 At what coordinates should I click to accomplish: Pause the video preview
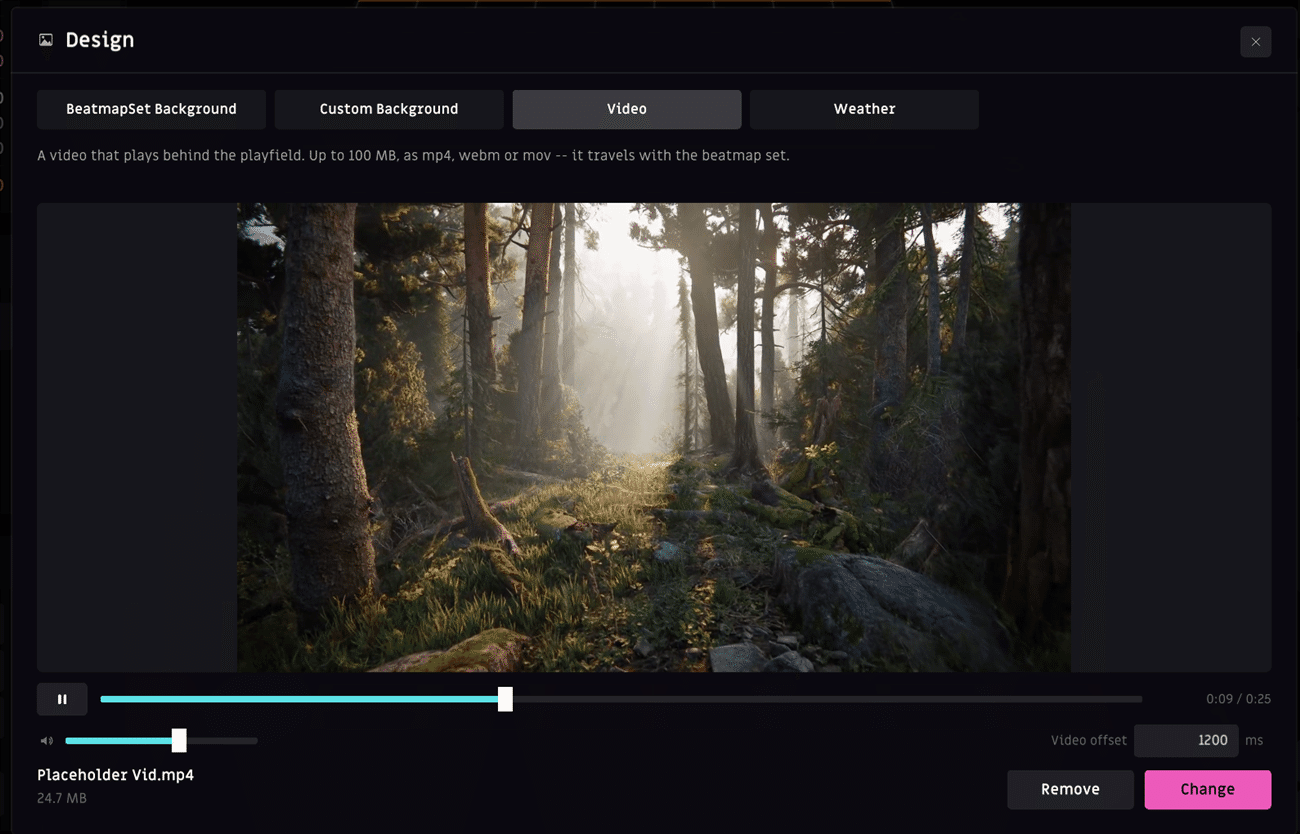(62, 699)
